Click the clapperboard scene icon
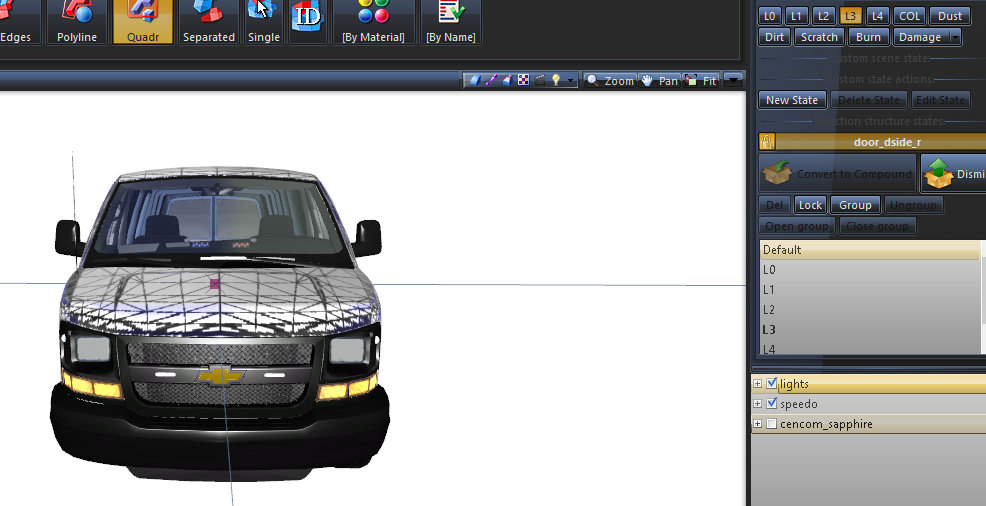Image resolution: width=986 pixels, height=506 pixels. coord(540,80)
